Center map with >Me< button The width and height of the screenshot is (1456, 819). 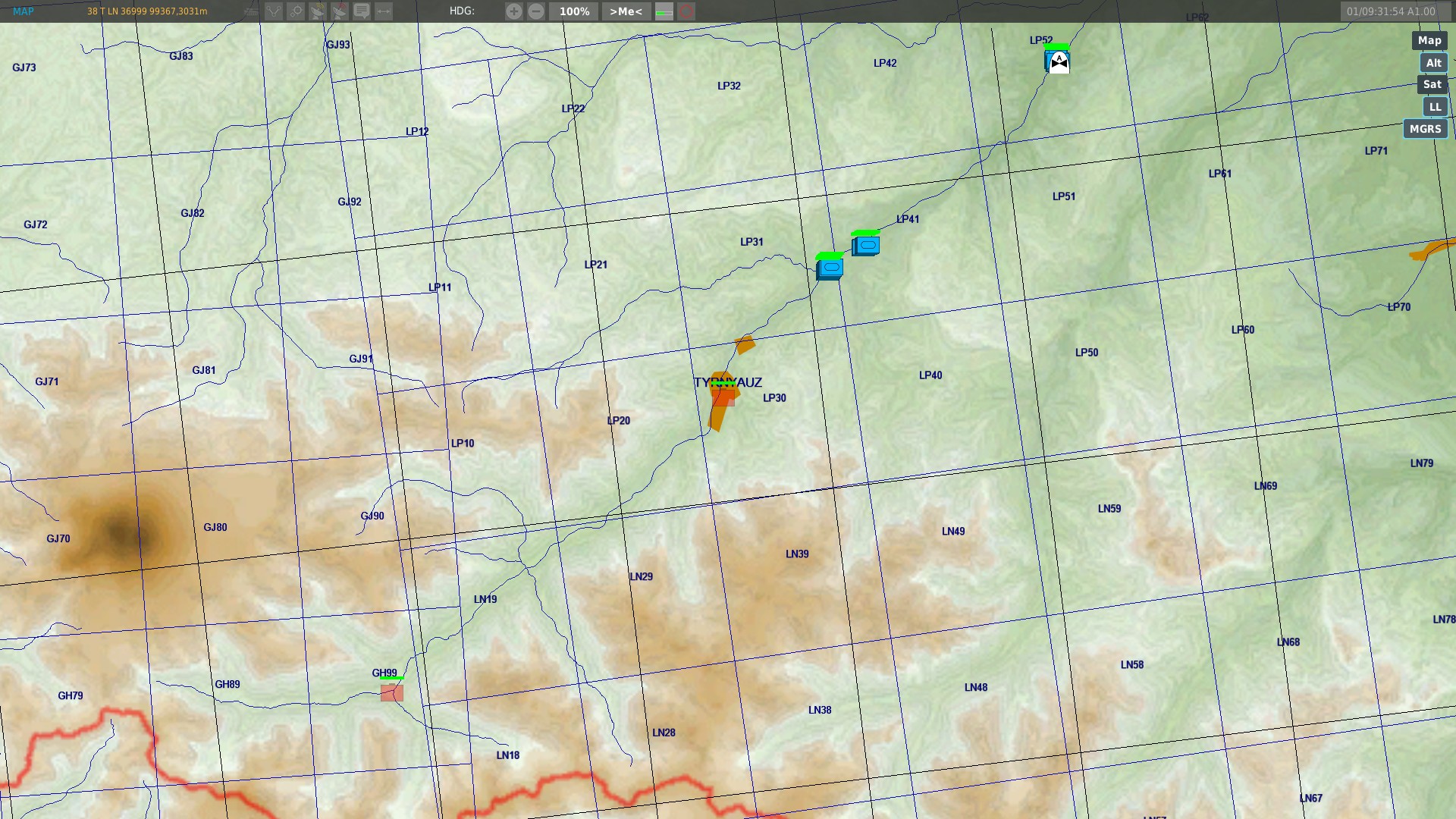626,11
